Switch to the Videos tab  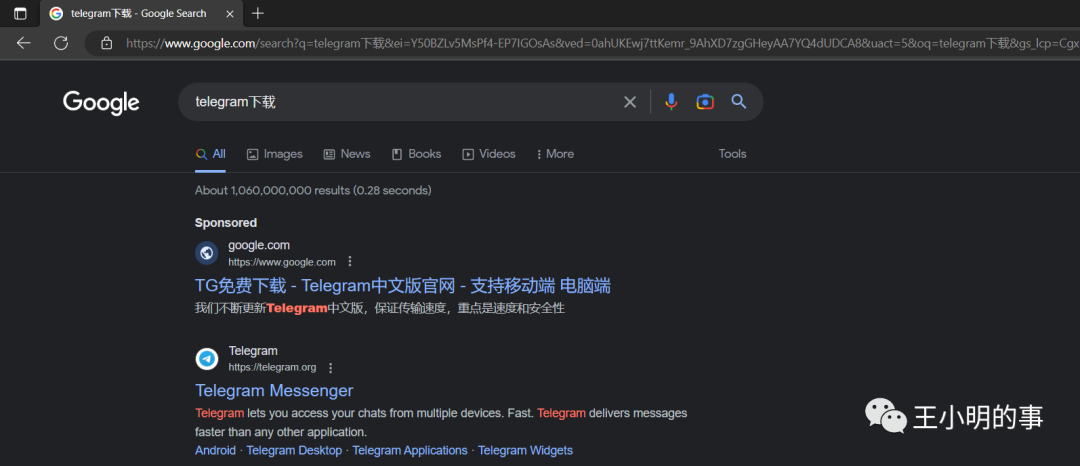point(489,154)
